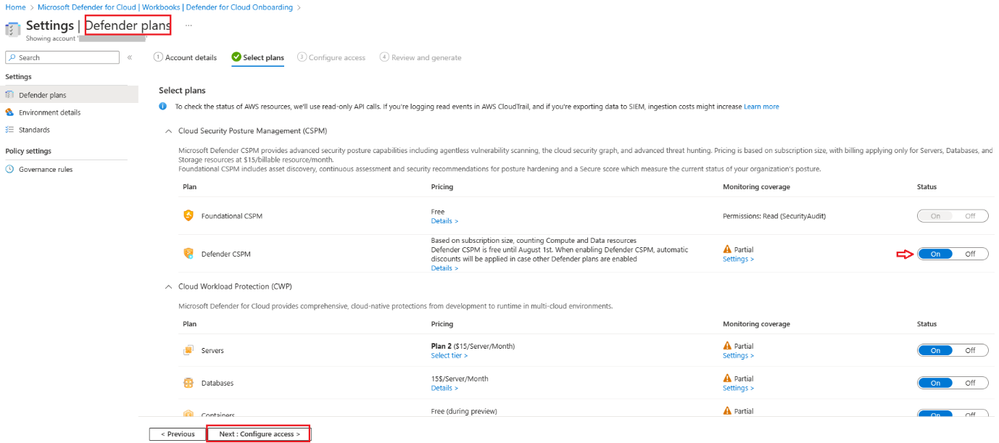Click the Servers plan icon
Viewport: 999px width, 443px height.
(188, 351)
